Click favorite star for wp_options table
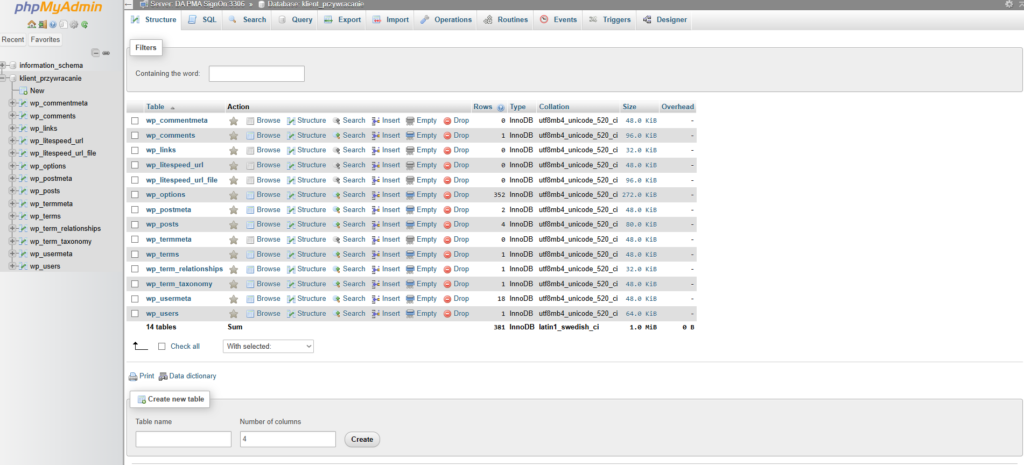 point(234,195)
